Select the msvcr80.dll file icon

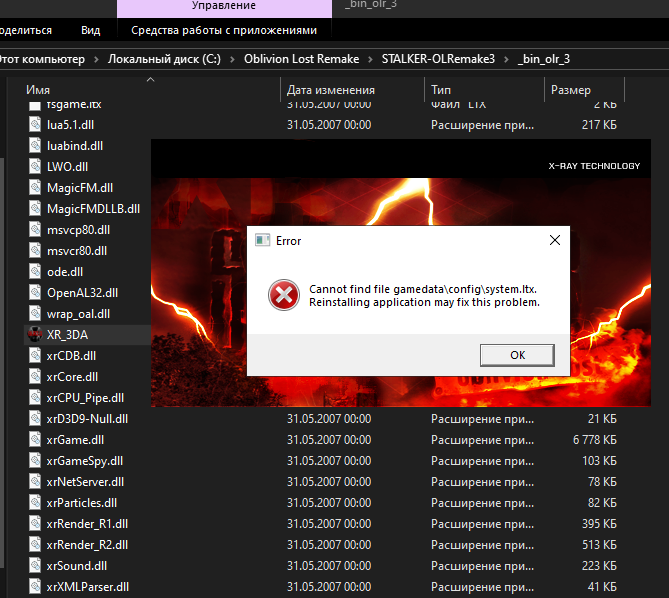tap(35, 250)
